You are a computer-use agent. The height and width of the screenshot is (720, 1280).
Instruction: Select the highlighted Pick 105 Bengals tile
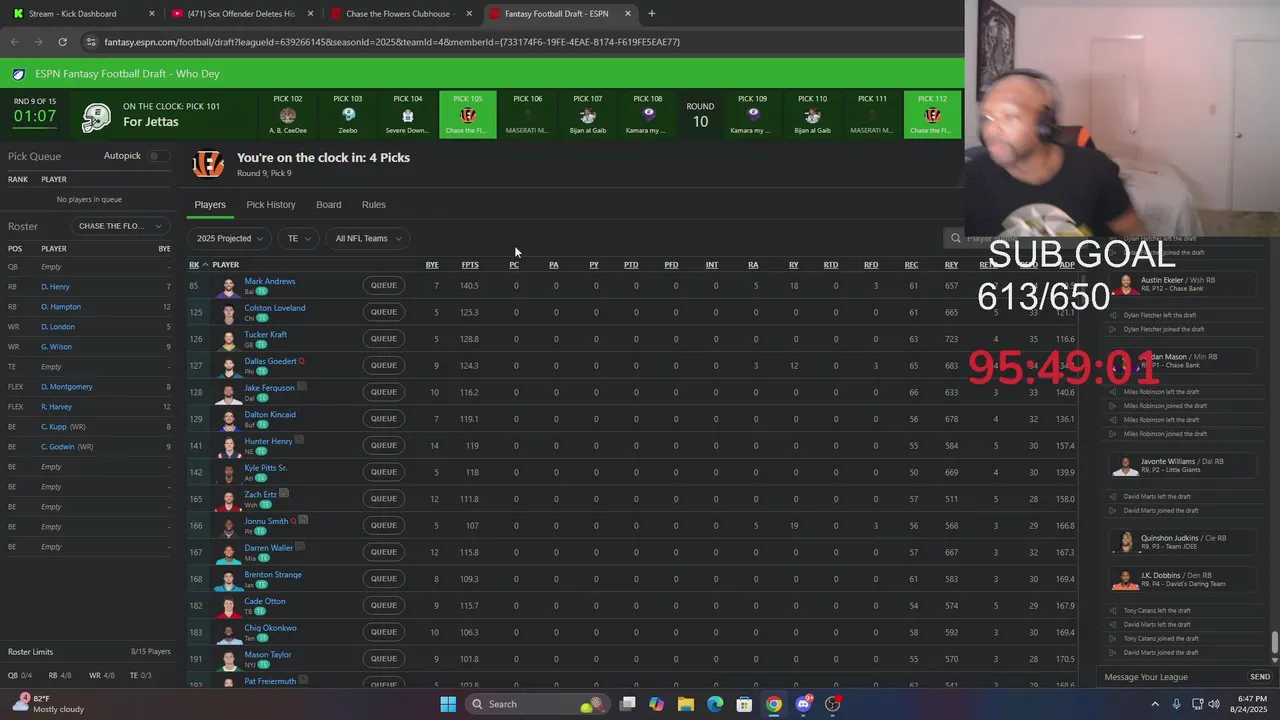pos(467,115)
